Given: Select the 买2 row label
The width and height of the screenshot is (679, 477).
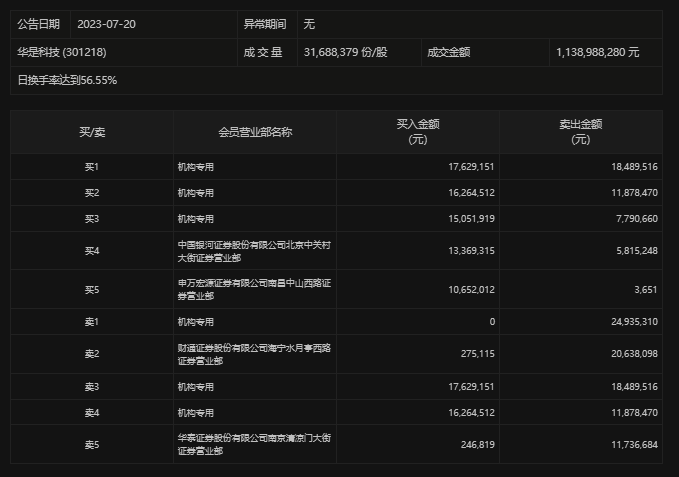Looking at the screenshot, I should tap(92, 193).
